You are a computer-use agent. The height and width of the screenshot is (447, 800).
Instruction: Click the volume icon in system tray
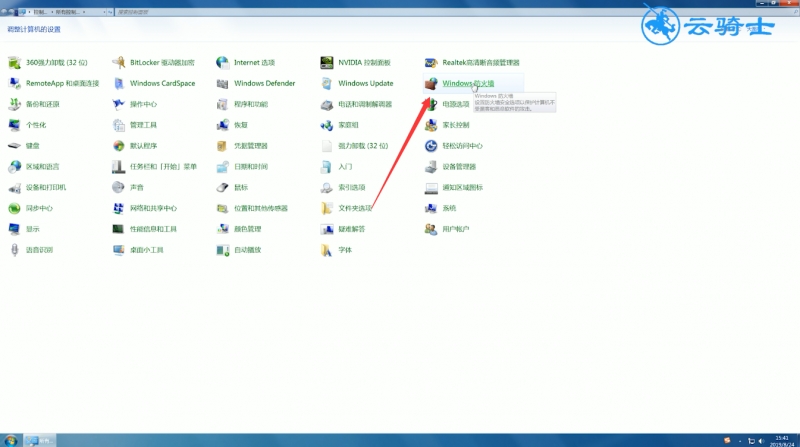pyautogui.click(x=761, y=441)
